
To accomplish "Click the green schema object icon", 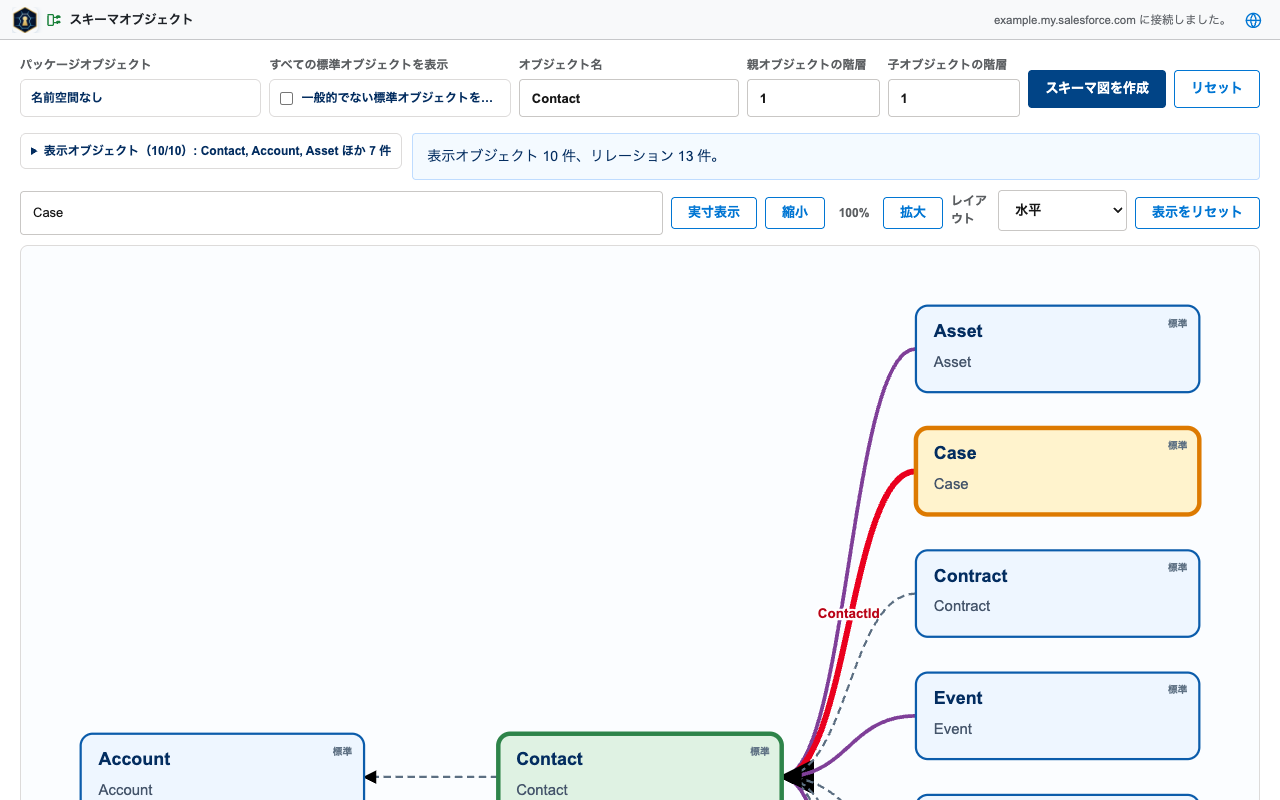I will (54, 20).
